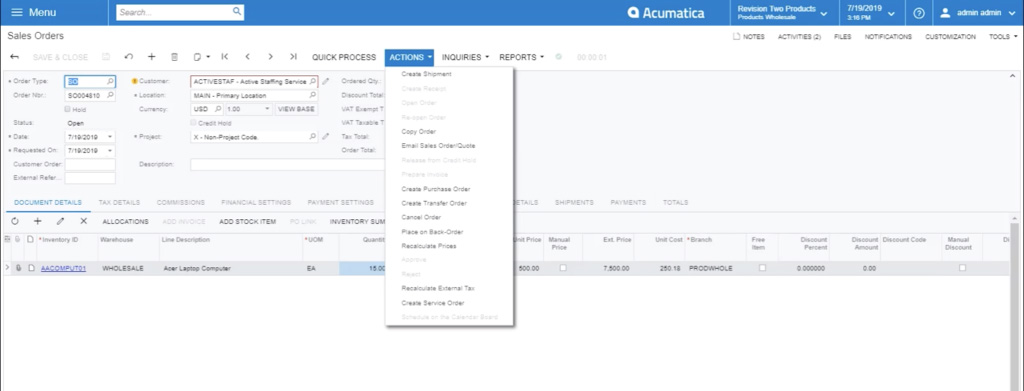Open the help question mark icon

point(919,13)
